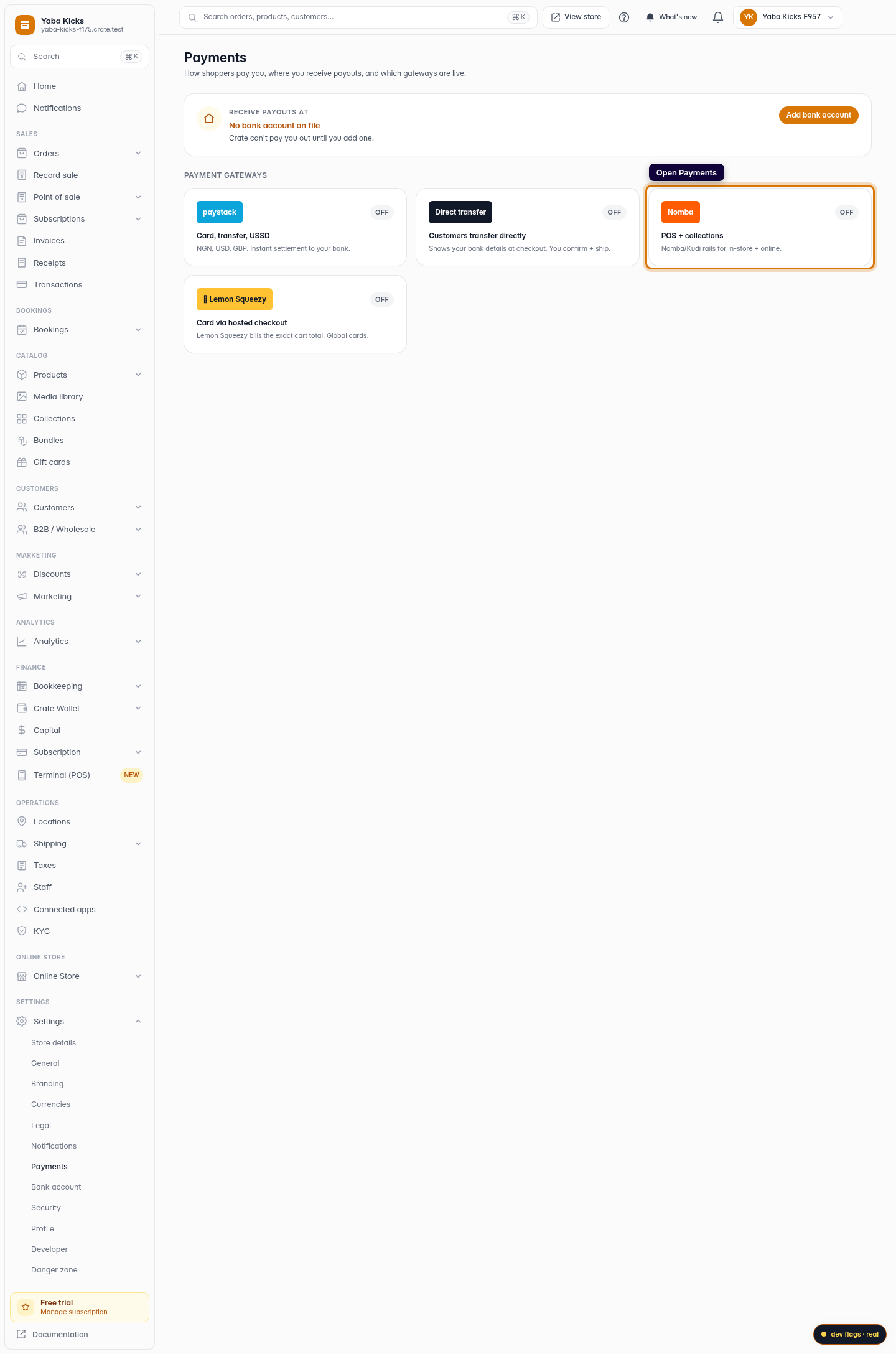Screen dimensions: 896x1354
Task: Open Branding settings page
Action: click(47, 1084)
